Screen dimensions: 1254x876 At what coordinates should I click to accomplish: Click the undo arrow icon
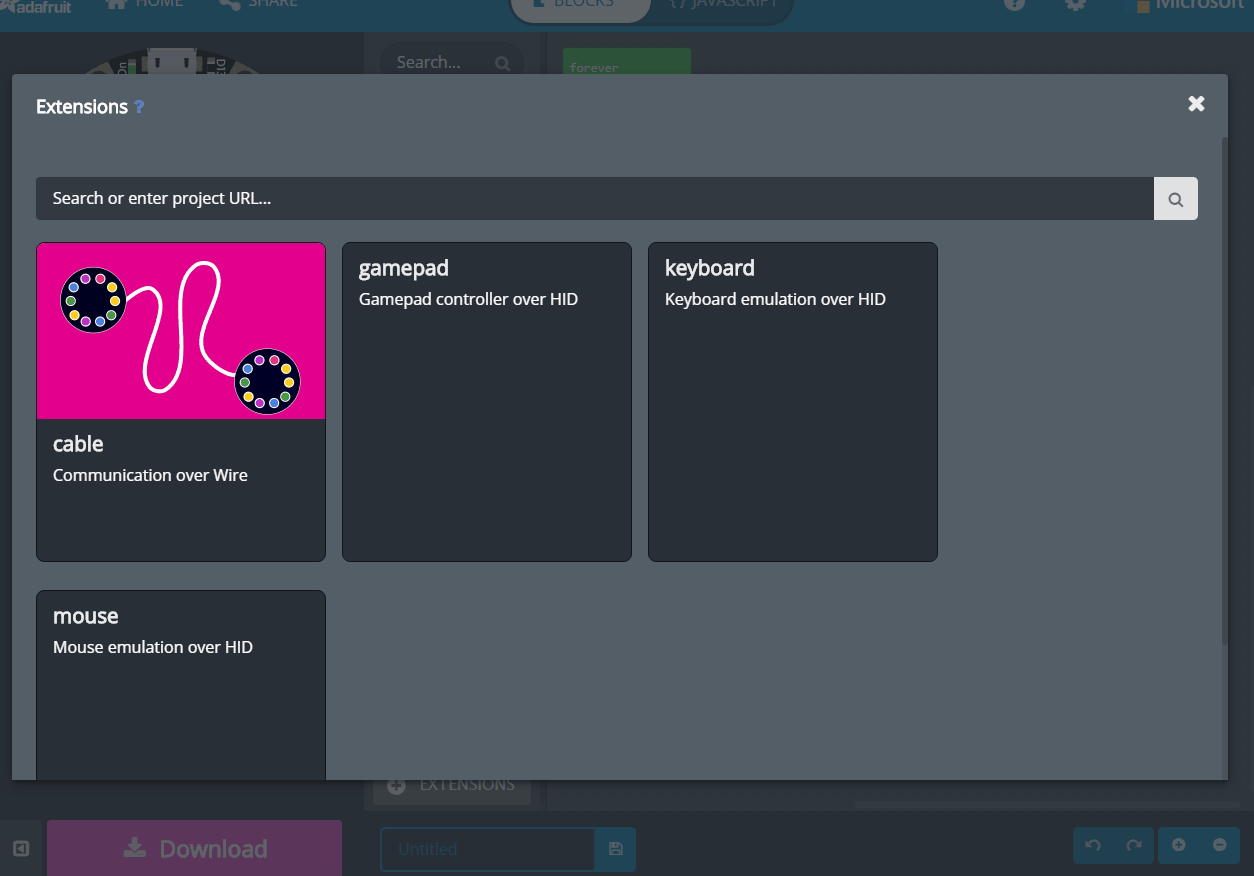[1093, 846]
